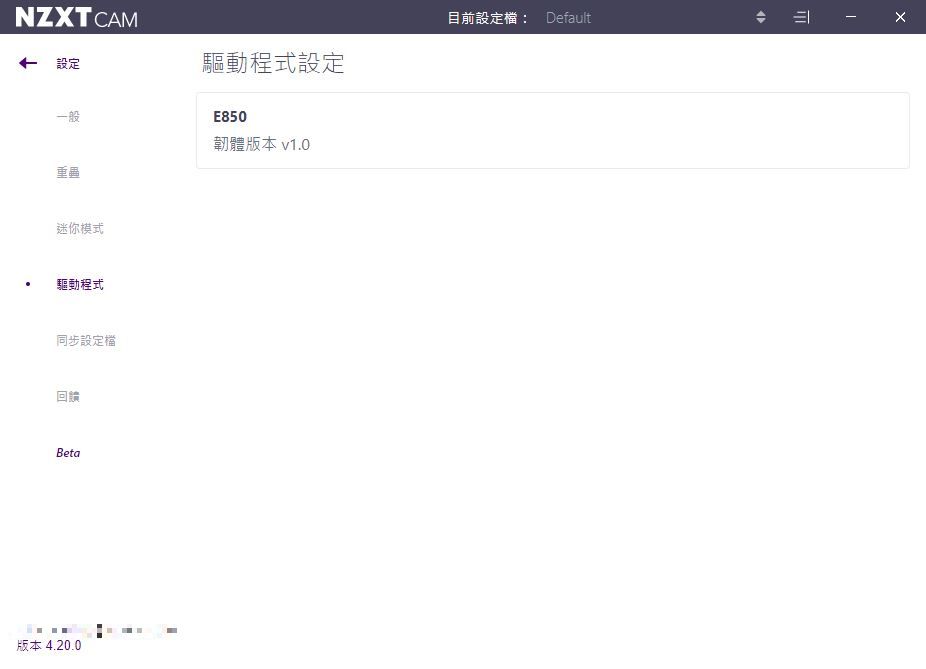Image resolution: width=926 pixels, height=669 pixels.
Task: Click the NZXT CAM logo
Action: tap(77, 18)
